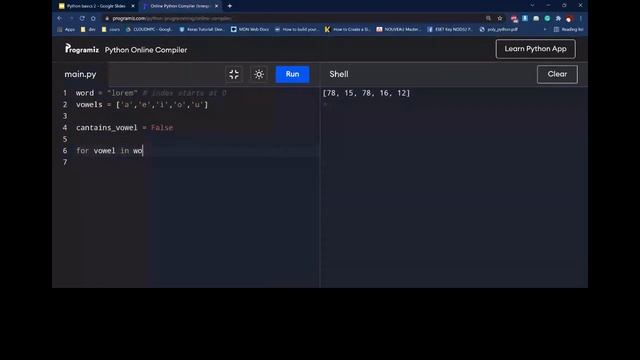Open the Chrome three-dot menu

click(x=580, y=18)
